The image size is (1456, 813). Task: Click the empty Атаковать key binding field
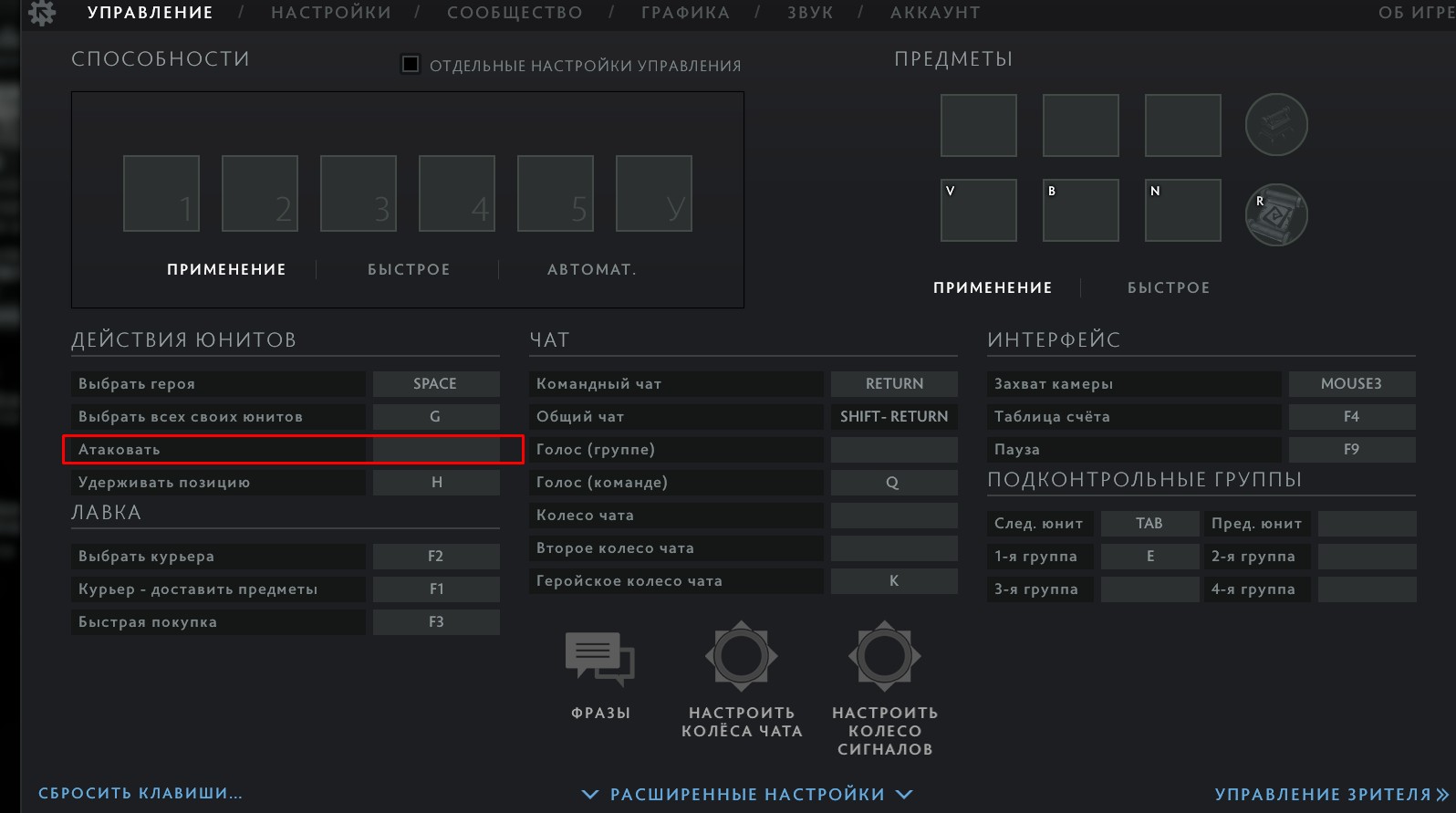(x=436, y=449)
